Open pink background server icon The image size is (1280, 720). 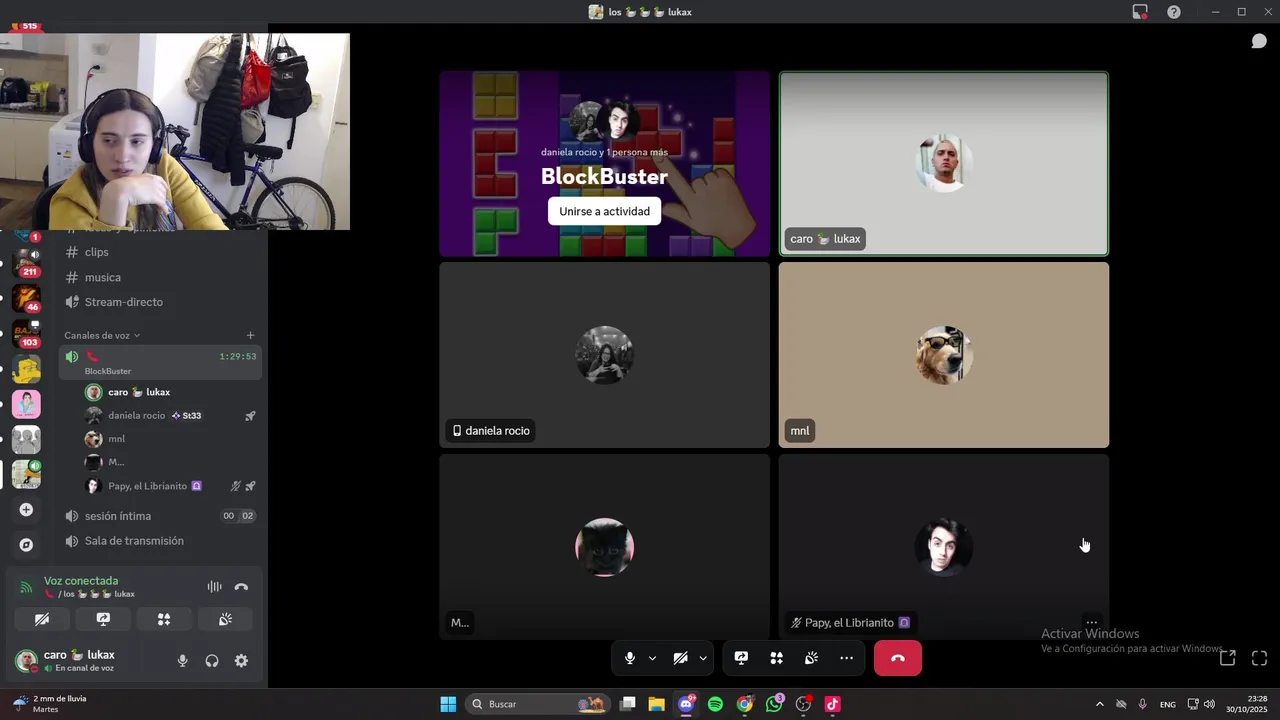26,404
